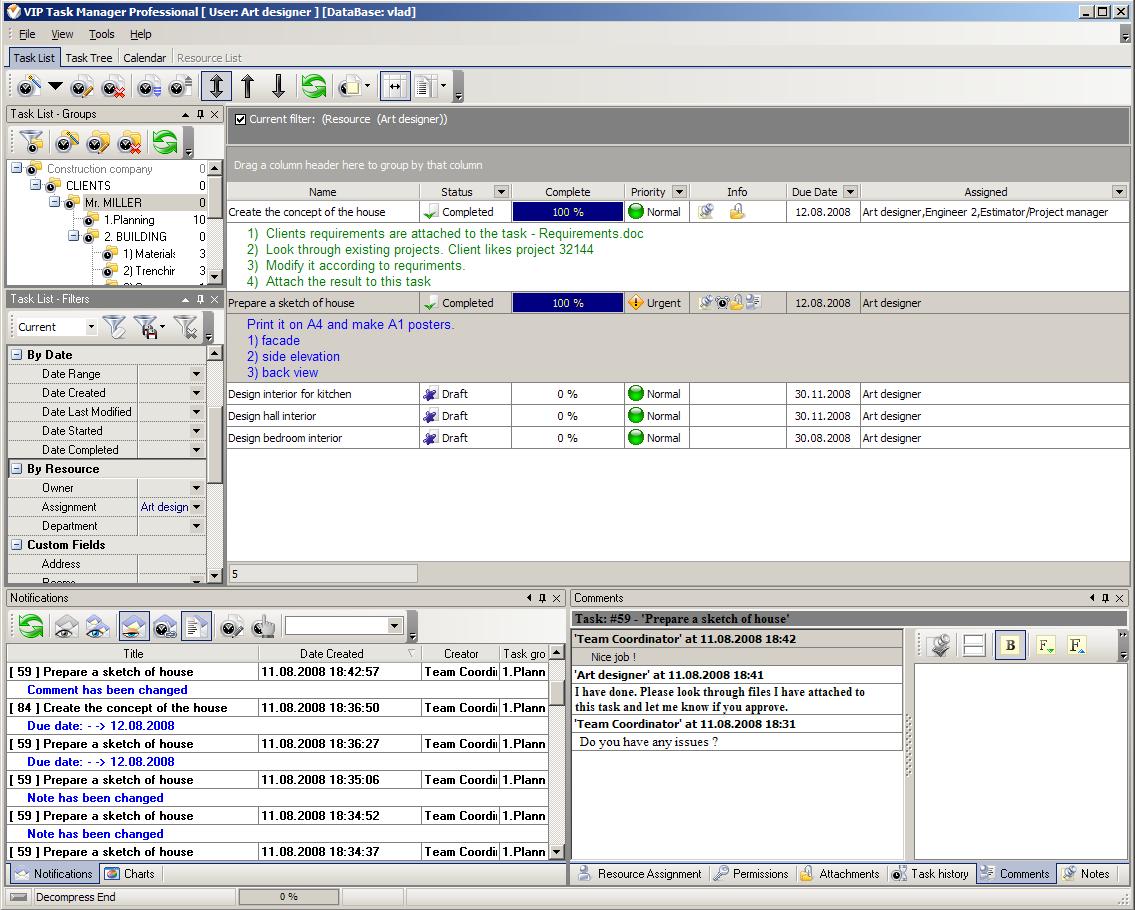Switch to the Task Tree tab

[x=88, y=58]
